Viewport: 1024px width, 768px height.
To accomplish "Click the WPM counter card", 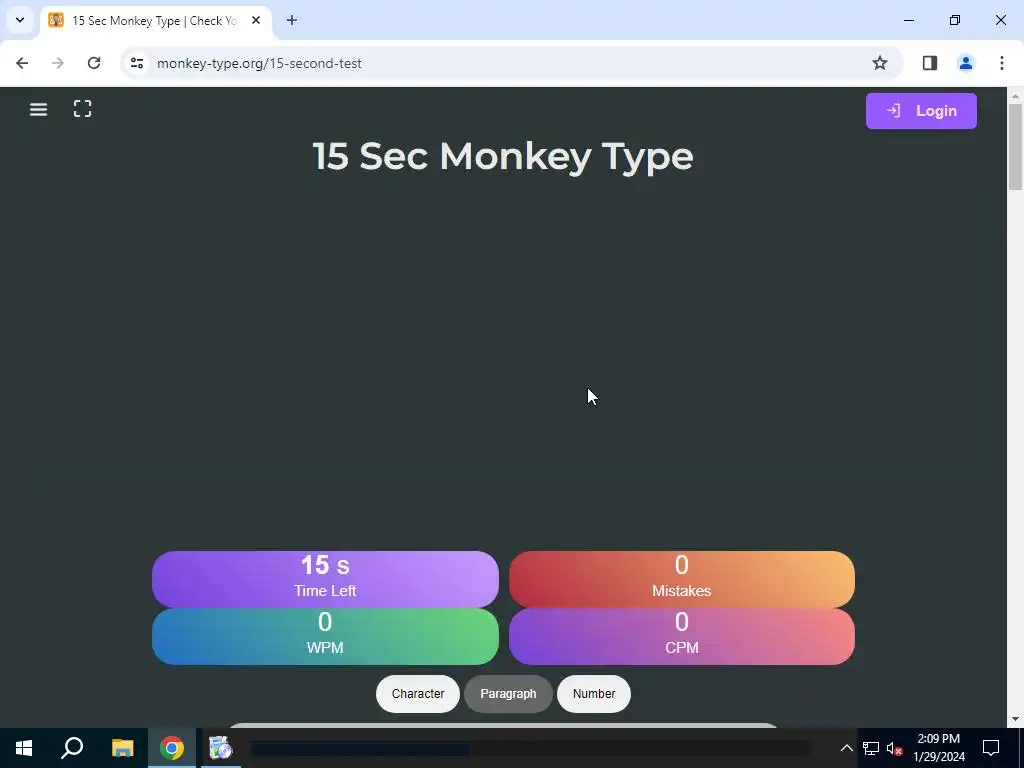I will click(x=325, y=637).
